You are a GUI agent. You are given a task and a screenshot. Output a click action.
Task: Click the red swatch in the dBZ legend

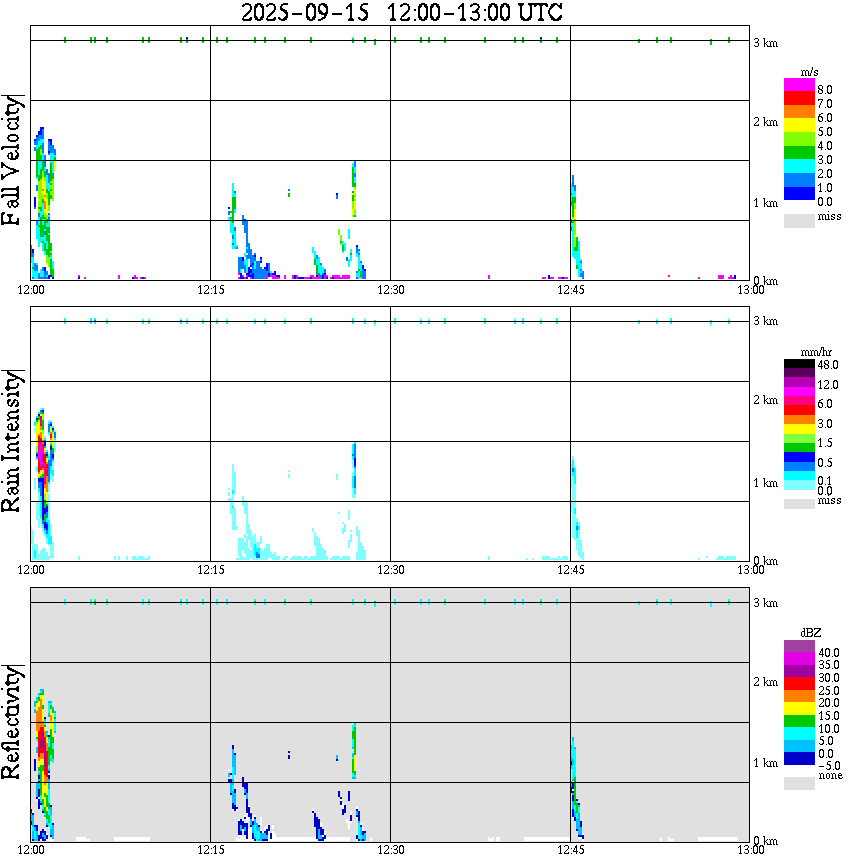(799, 683)
